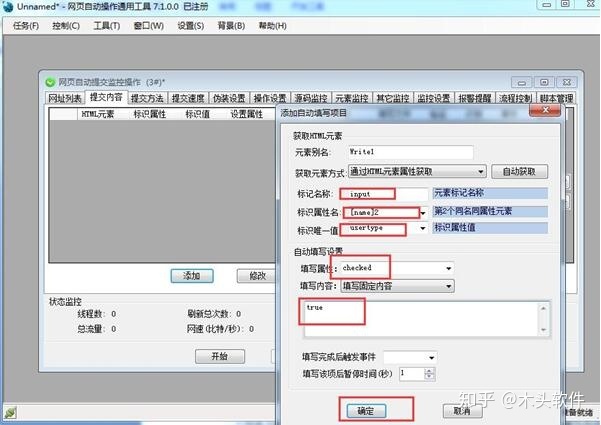Image resolution: width=601 pixels, height=425 pixels.
Task: Expand the 标识唯一值 dropdown arrow
Action: coord(422,229)
